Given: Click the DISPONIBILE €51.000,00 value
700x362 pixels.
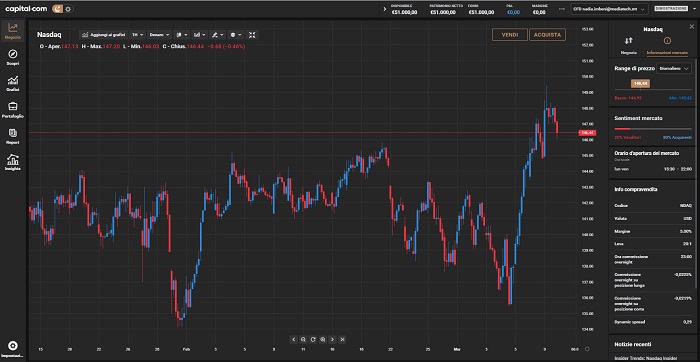Looking at the screenshot, I should click(404, 12).
